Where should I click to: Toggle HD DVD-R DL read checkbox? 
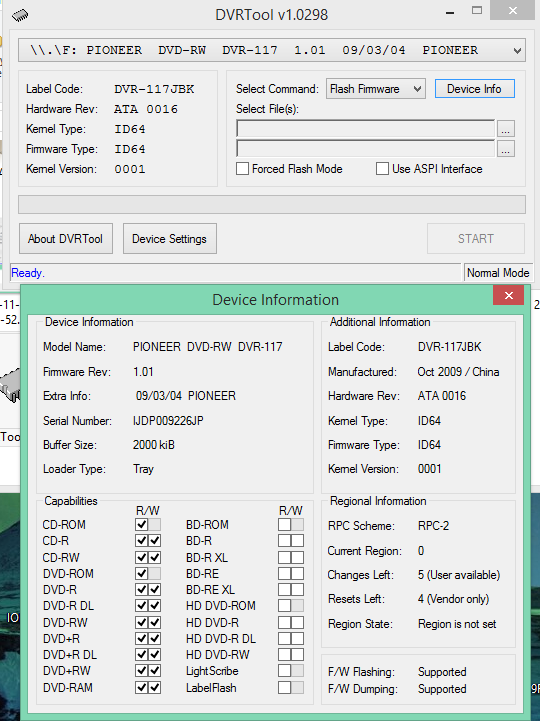coord(284,639)
